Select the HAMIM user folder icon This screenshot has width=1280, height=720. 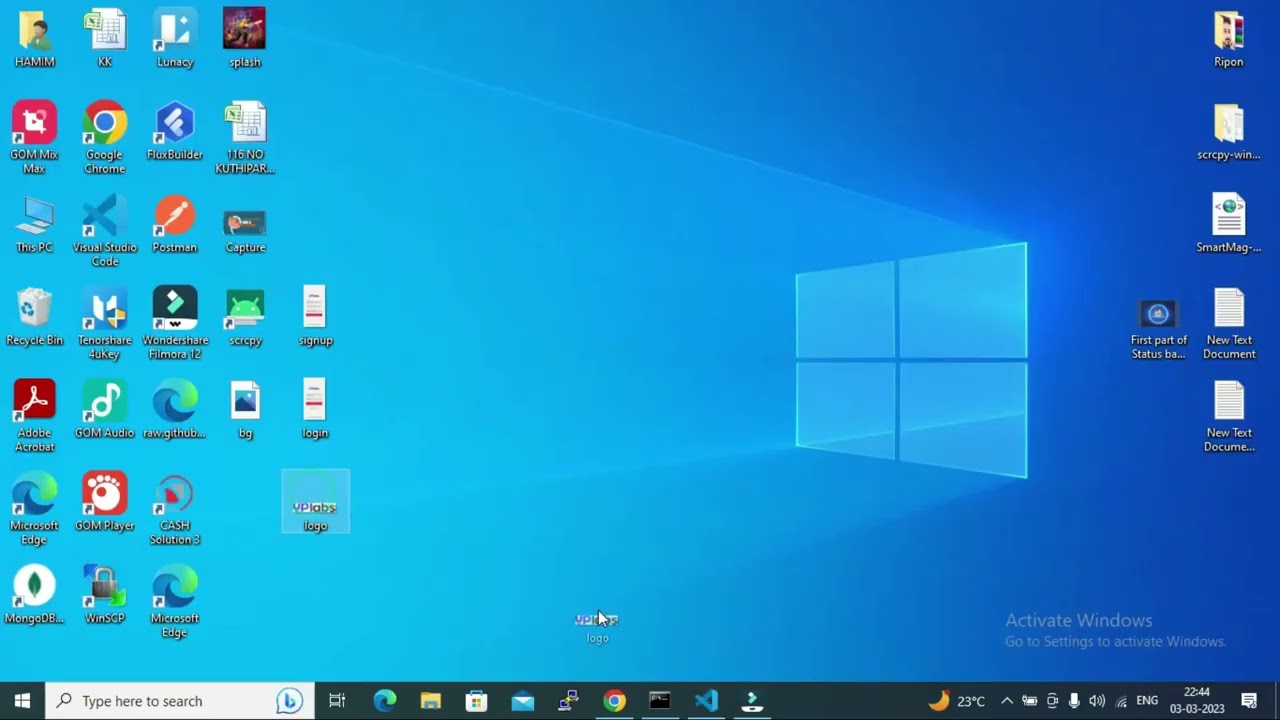point(34,38)
